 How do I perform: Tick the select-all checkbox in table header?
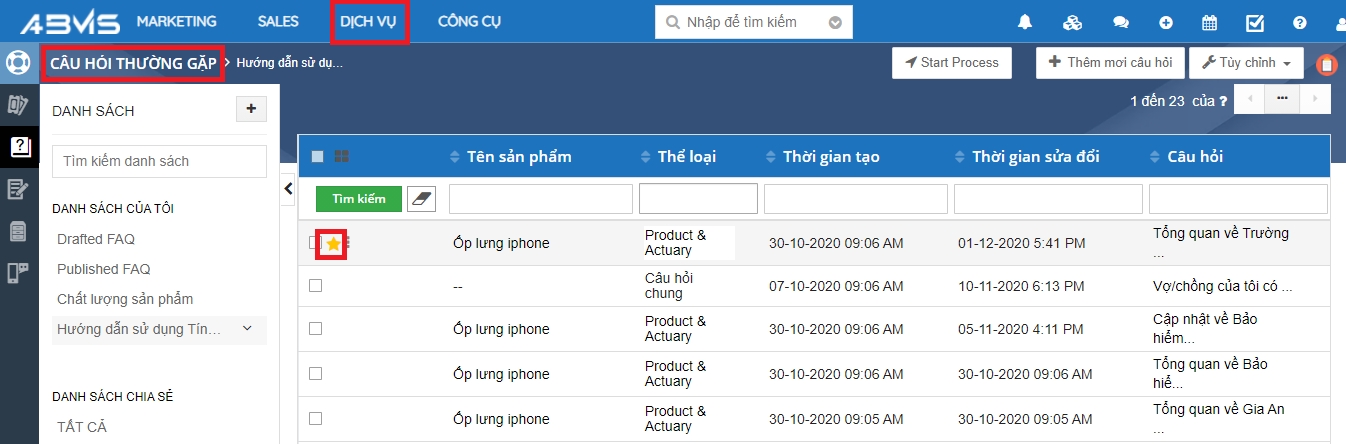[x=317, y=156]
